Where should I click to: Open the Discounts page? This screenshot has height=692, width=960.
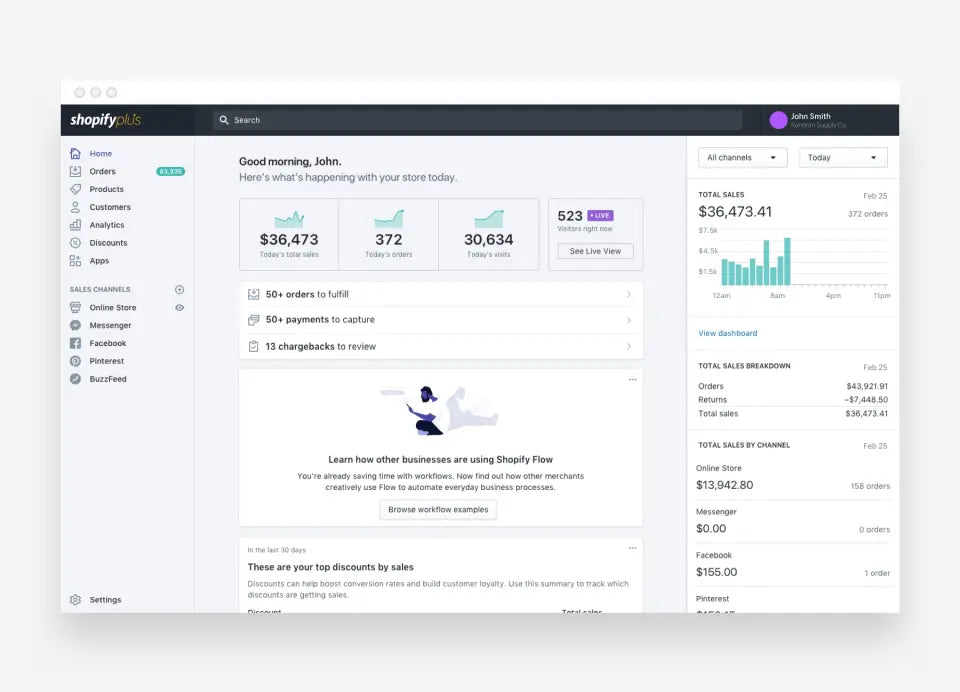pyautogui.click(x=107, y=242)
